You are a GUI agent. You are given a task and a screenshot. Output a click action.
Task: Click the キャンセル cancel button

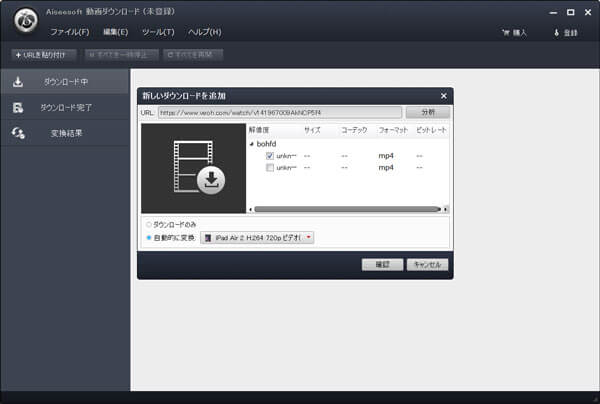(427, 265)
